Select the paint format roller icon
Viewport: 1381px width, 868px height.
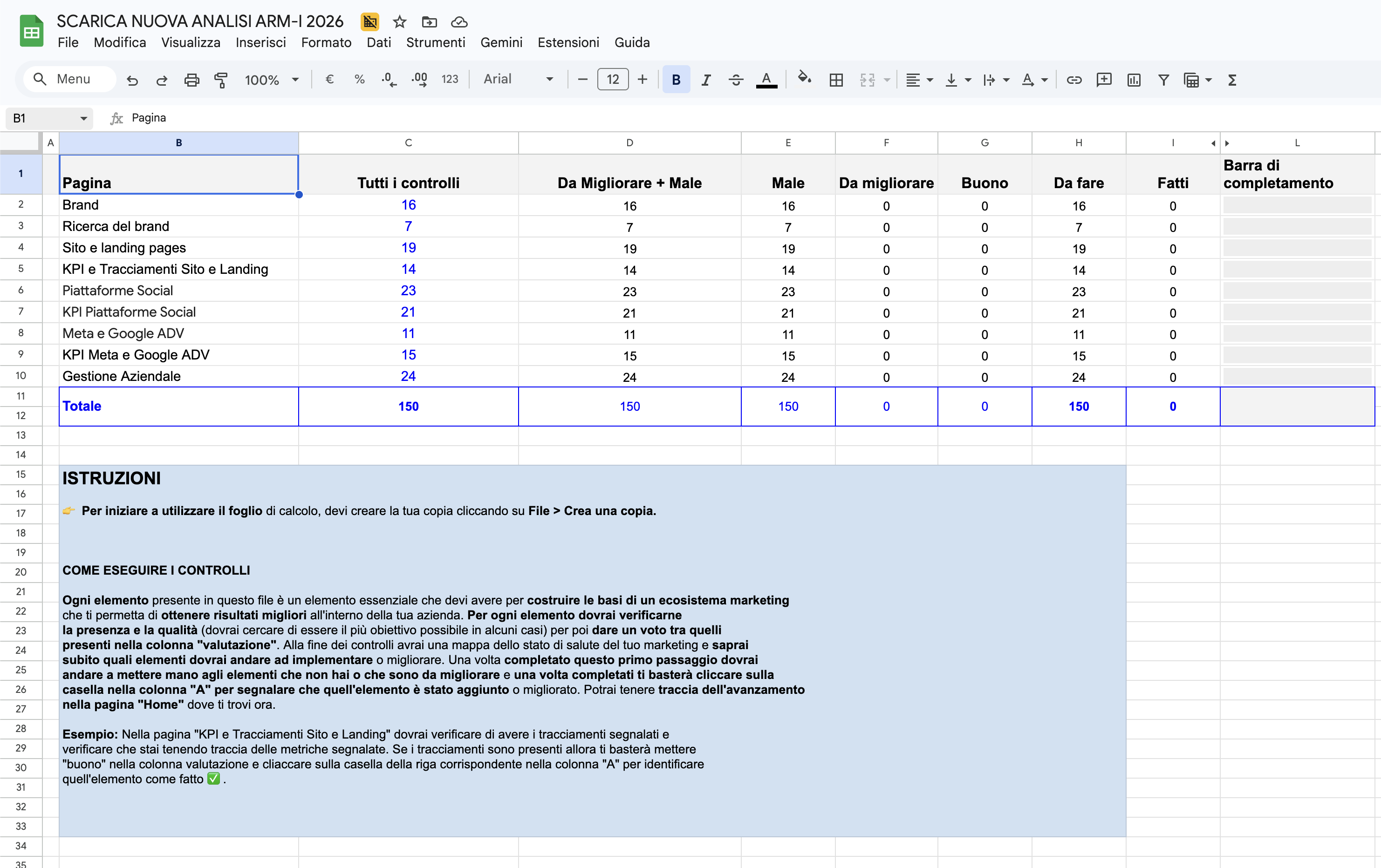tap(221, 80)
